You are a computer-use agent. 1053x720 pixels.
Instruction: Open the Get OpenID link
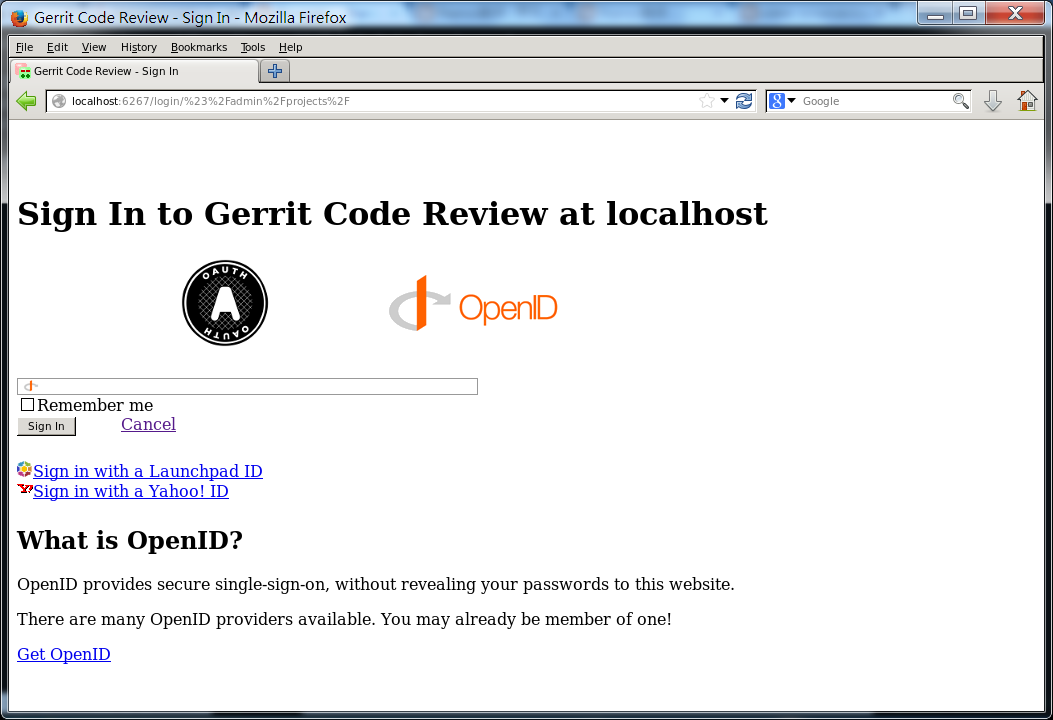(x=64, y=654)
